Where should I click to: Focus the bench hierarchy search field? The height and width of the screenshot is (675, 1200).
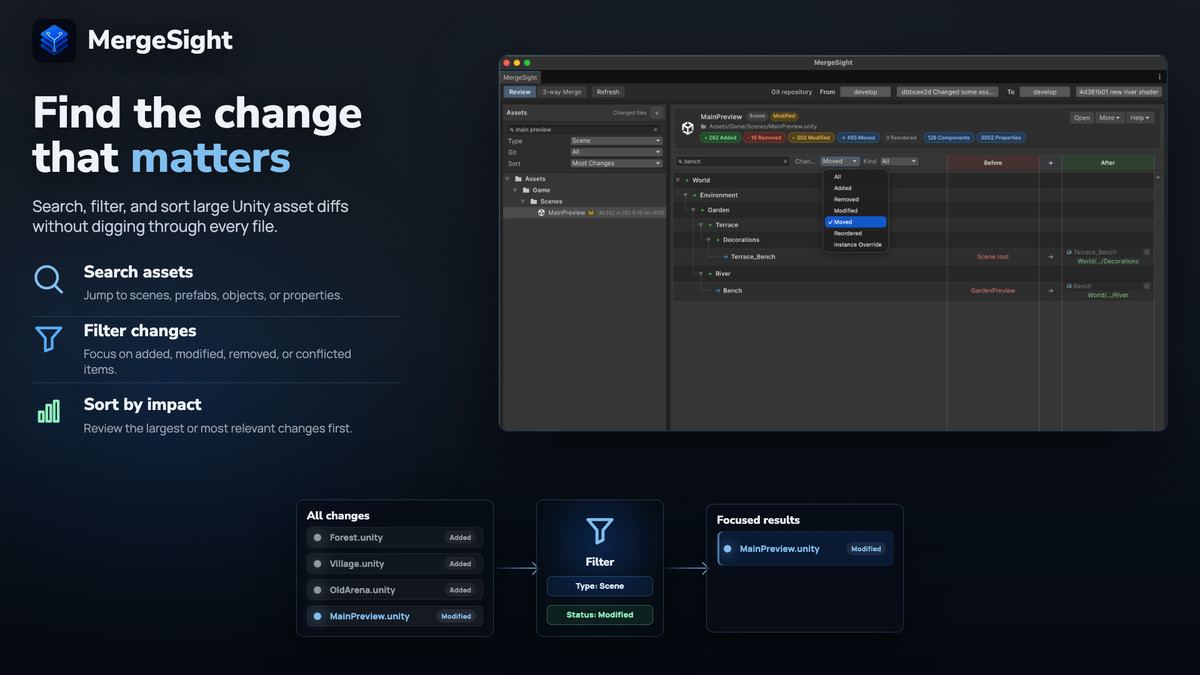(733, 161)
